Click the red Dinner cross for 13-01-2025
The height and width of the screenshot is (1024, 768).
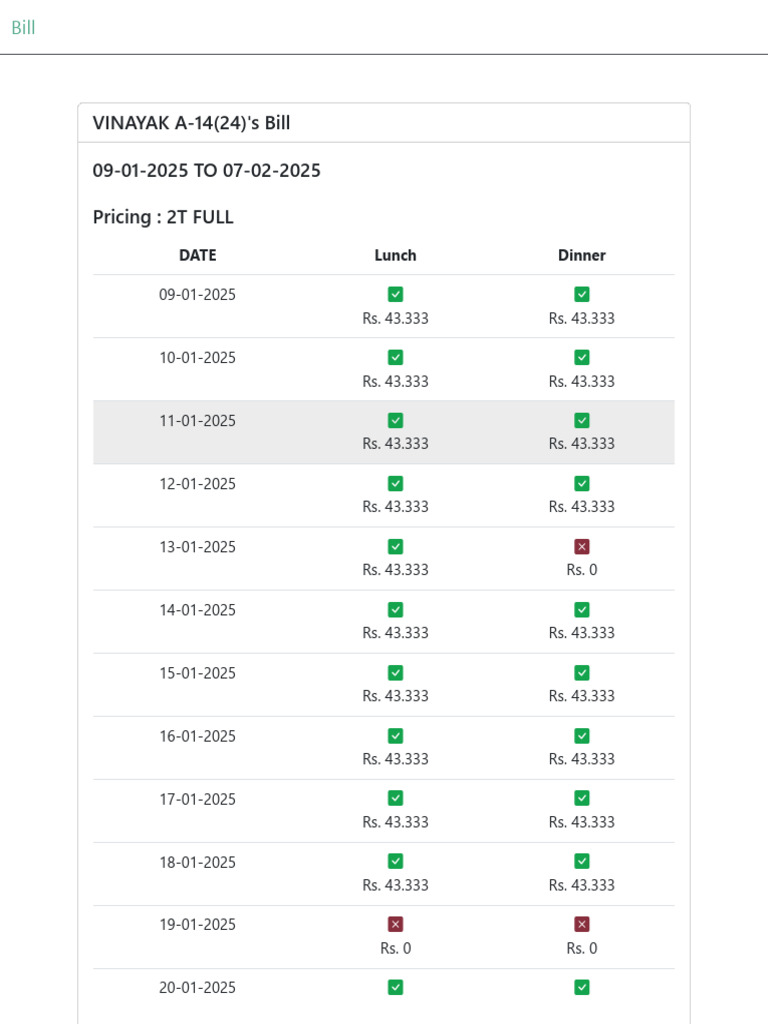(582, 547)
